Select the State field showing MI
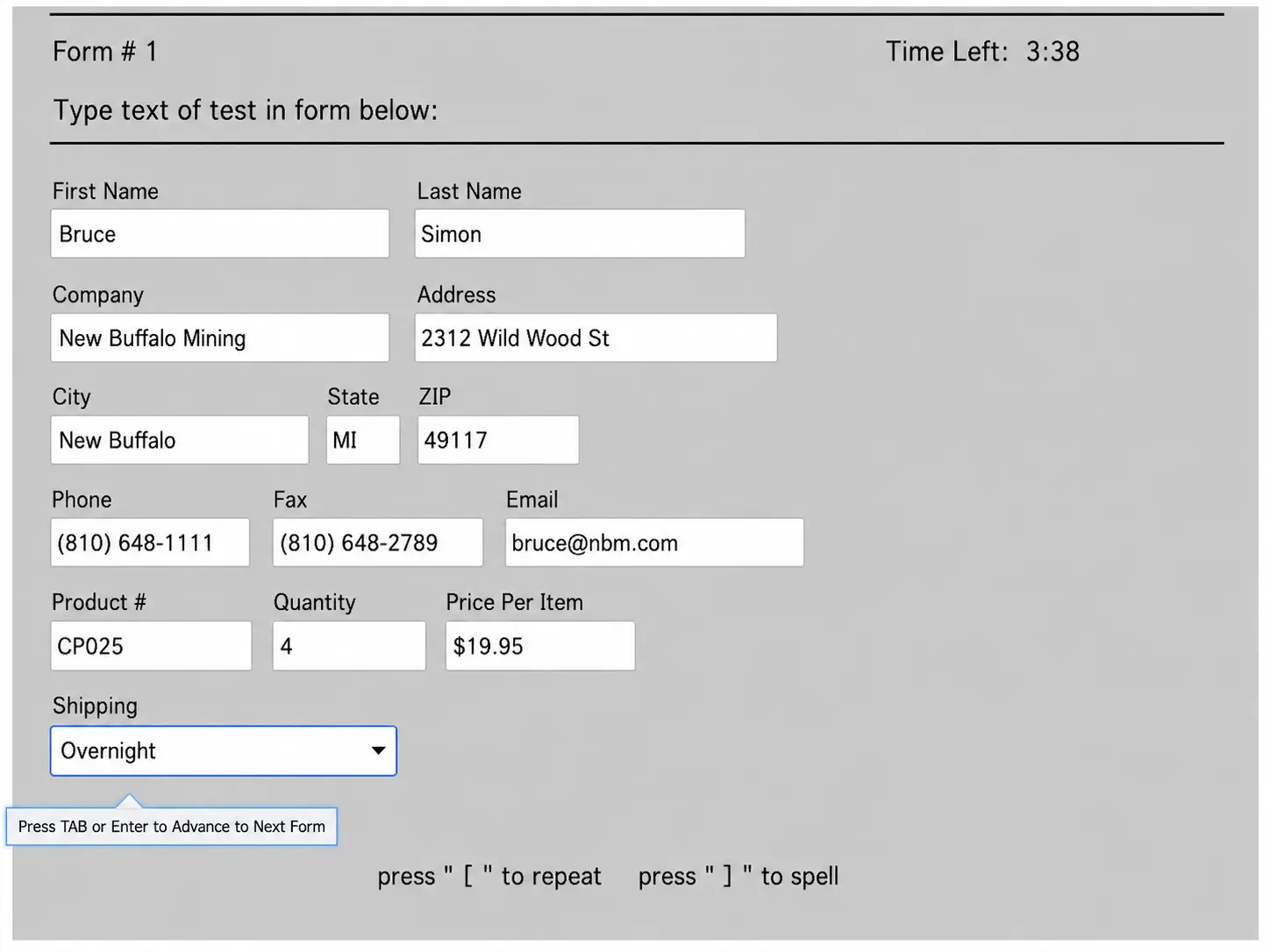Image resolution: width=1270 pixels, height=952 pixels. [363, 440]
